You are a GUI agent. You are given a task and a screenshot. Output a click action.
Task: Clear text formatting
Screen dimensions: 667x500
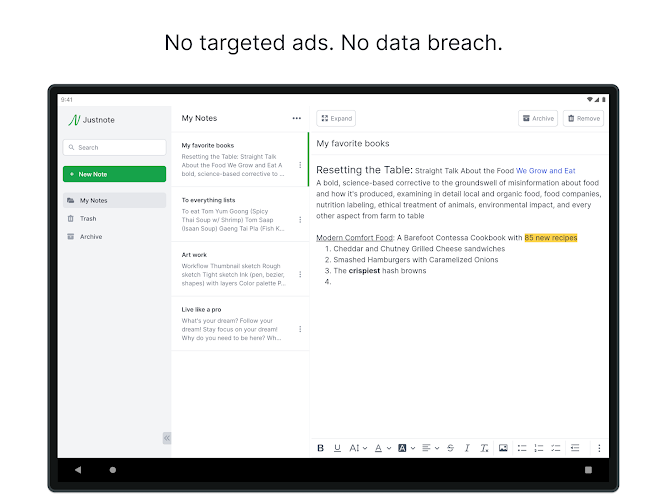click(484, 448)
